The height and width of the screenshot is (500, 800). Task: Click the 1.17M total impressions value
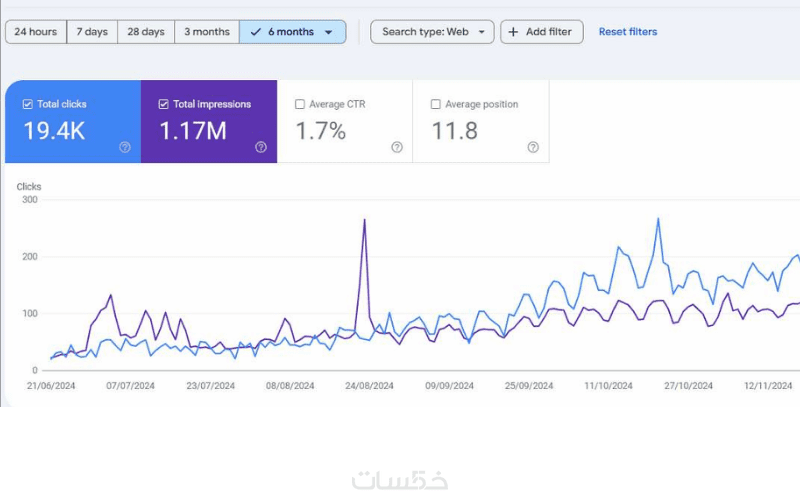193,131
